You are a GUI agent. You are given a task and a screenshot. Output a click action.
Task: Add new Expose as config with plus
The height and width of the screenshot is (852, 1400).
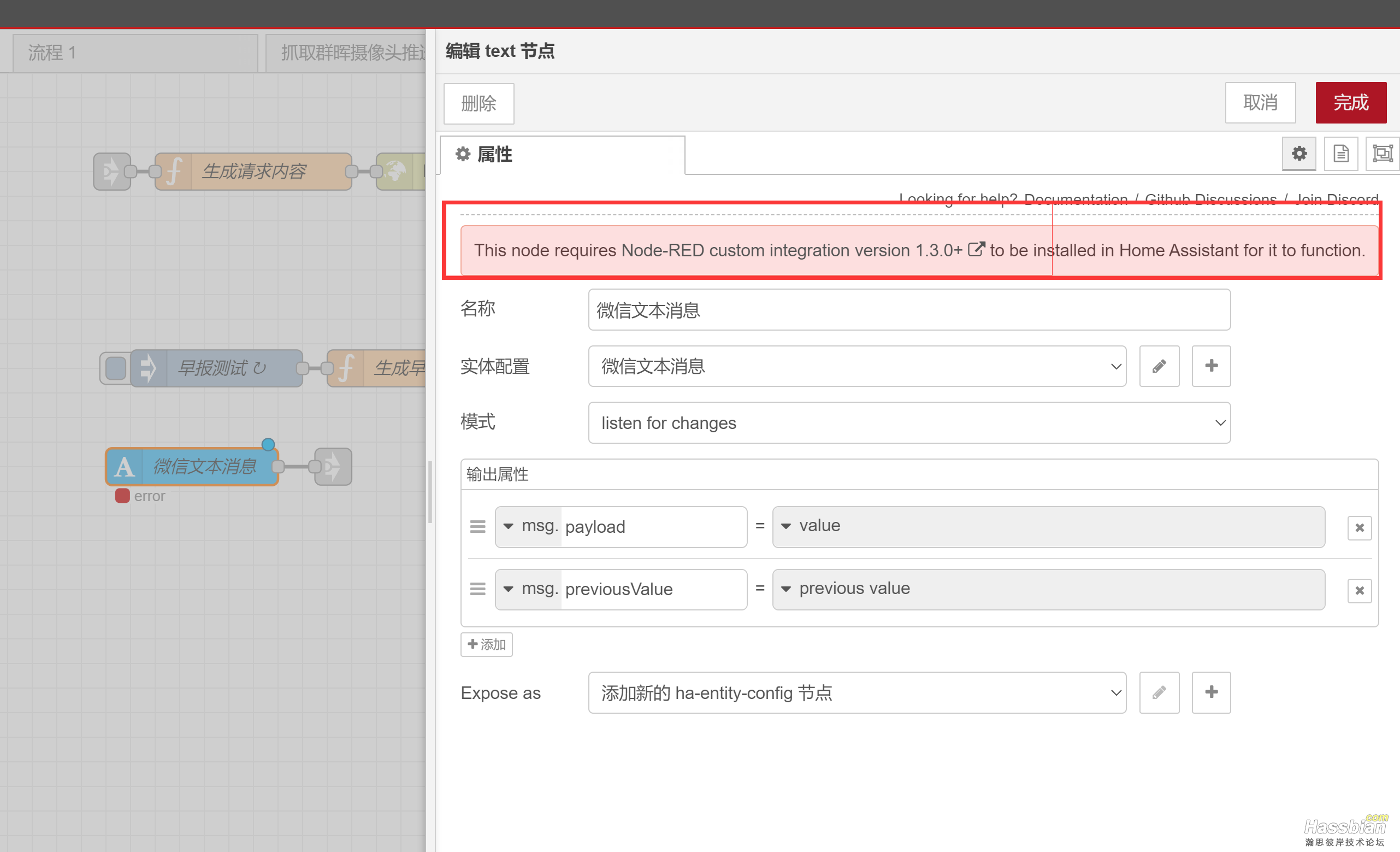pos(1211,692)
